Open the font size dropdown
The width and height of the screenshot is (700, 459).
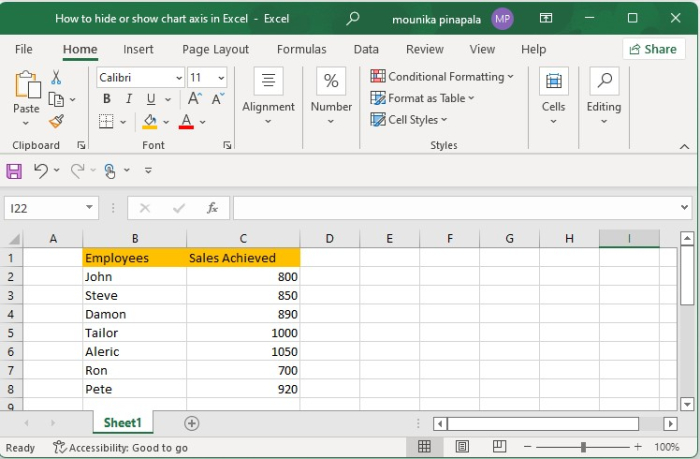(220, 77)
